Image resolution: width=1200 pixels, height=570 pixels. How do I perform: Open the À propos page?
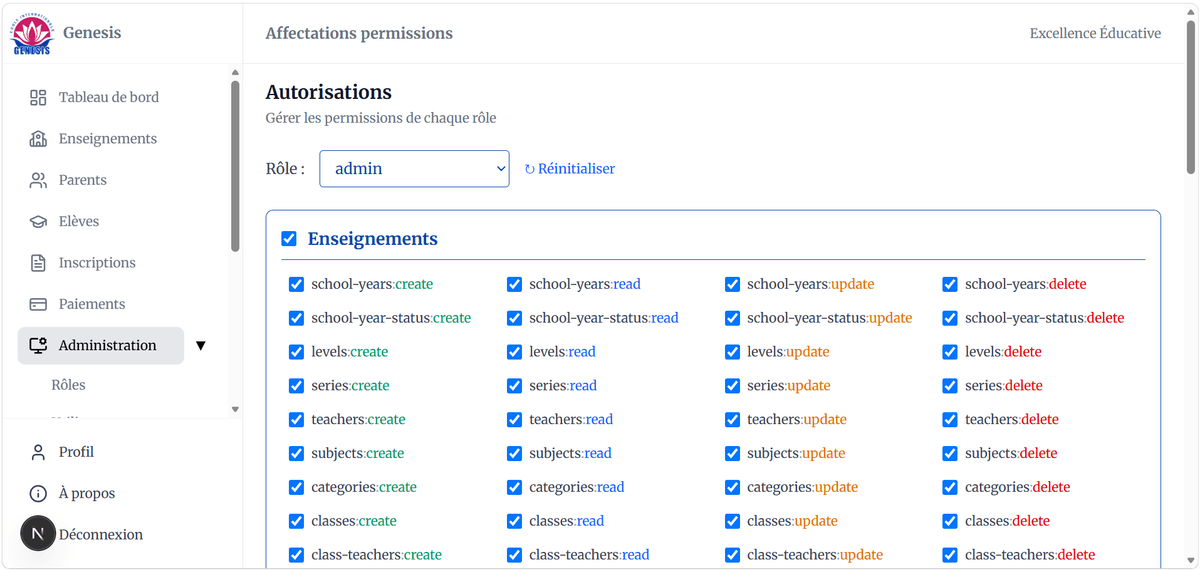point(87,493)
